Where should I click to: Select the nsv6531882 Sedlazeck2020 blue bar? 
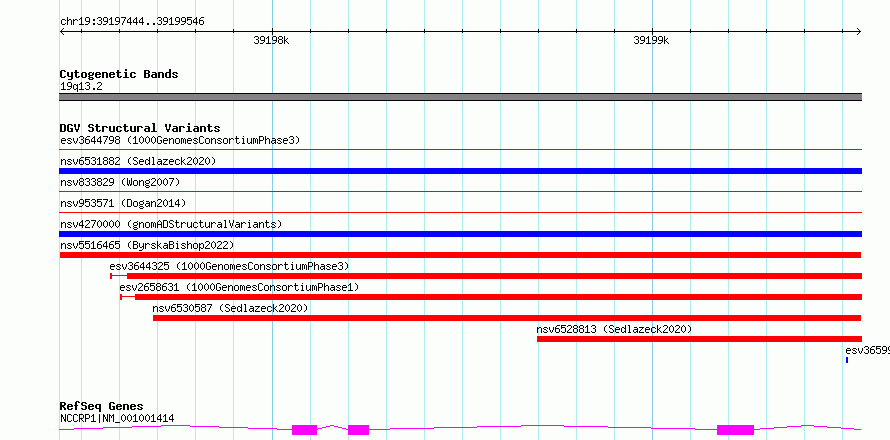[x=460, y=171]
